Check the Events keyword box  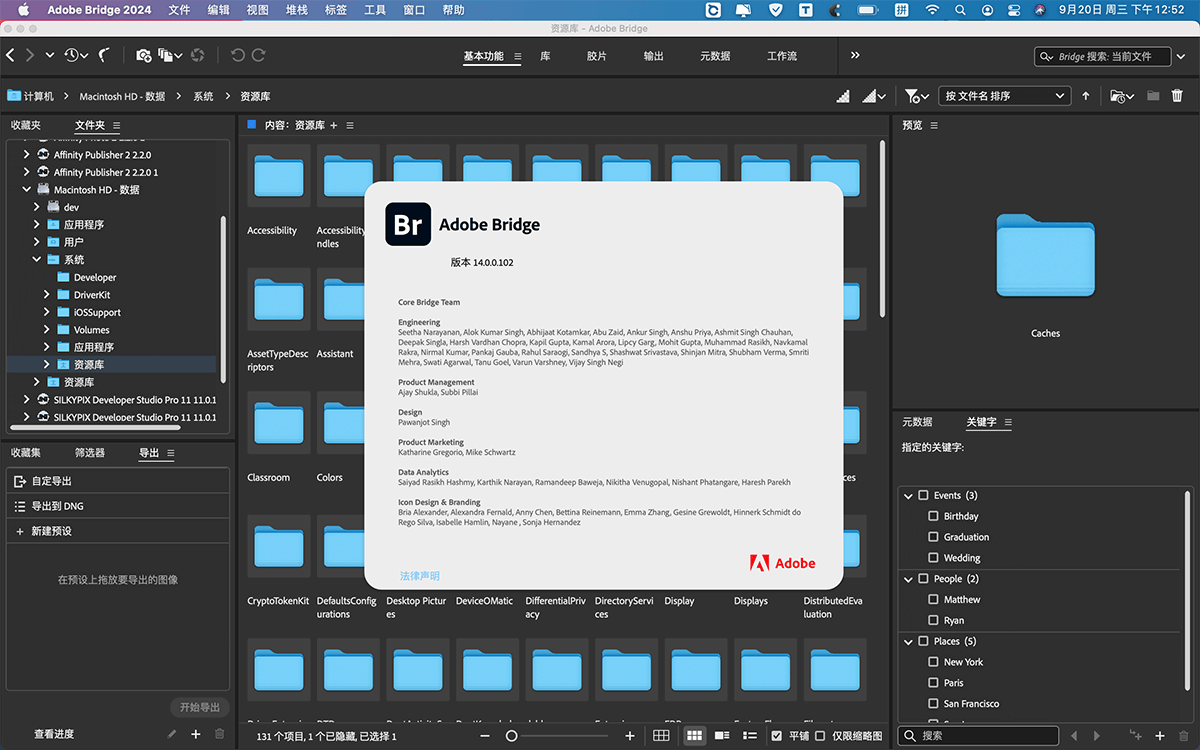tap(924, 496)
